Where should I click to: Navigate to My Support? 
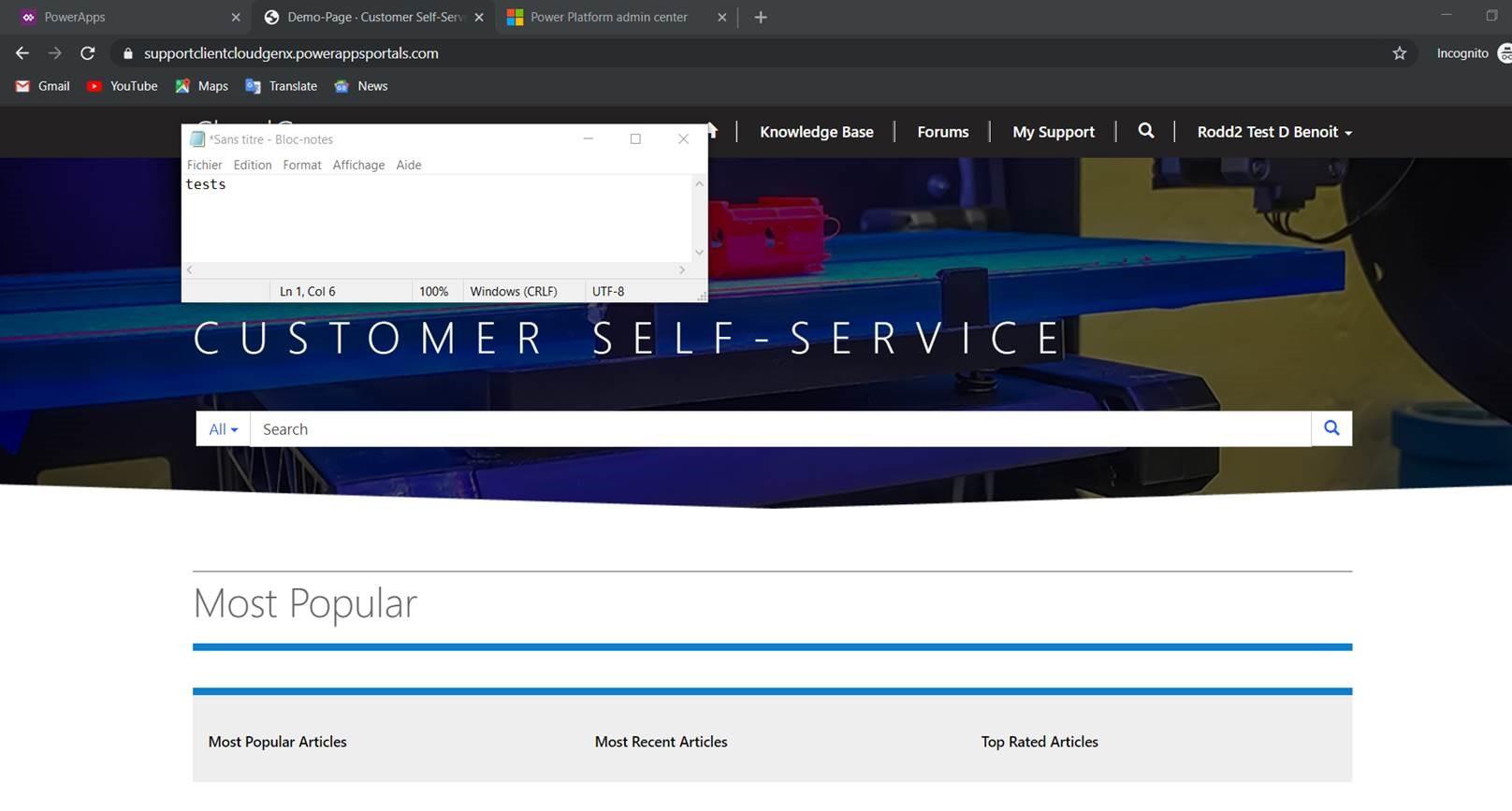[1053, 132]
